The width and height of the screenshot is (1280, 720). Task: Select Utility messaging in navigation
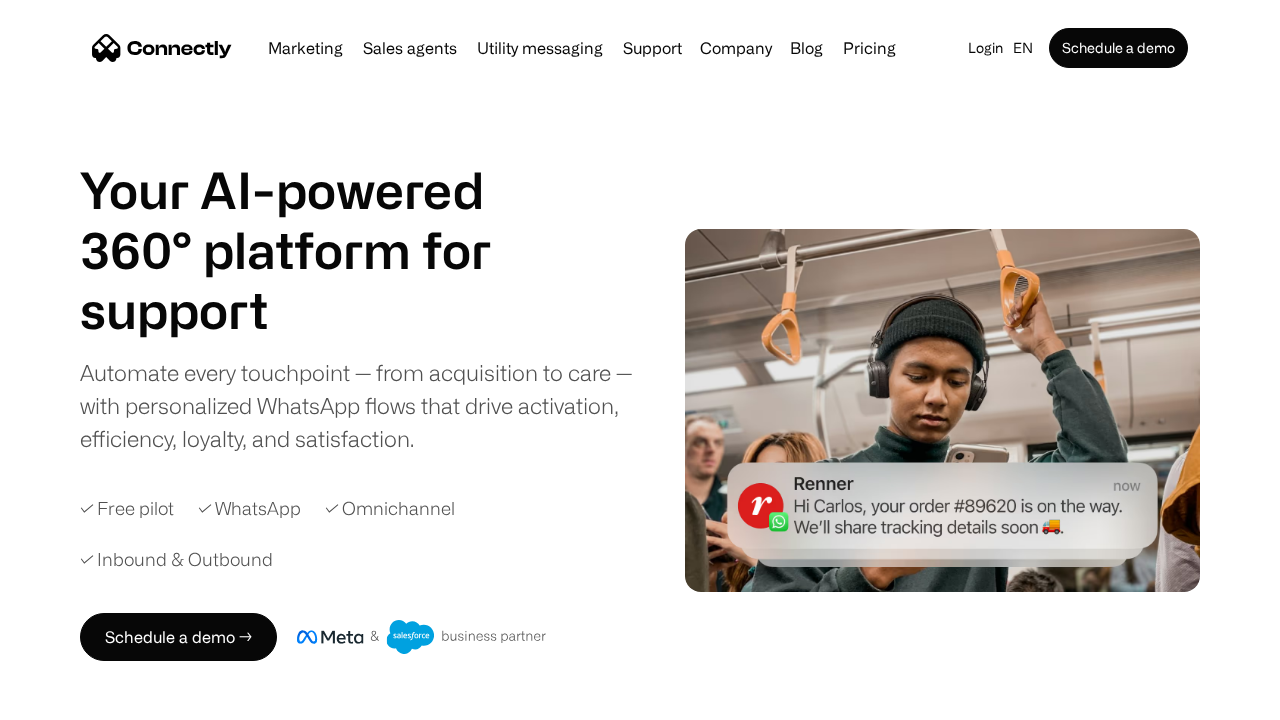pyautogui.click(x=540, y=48)
